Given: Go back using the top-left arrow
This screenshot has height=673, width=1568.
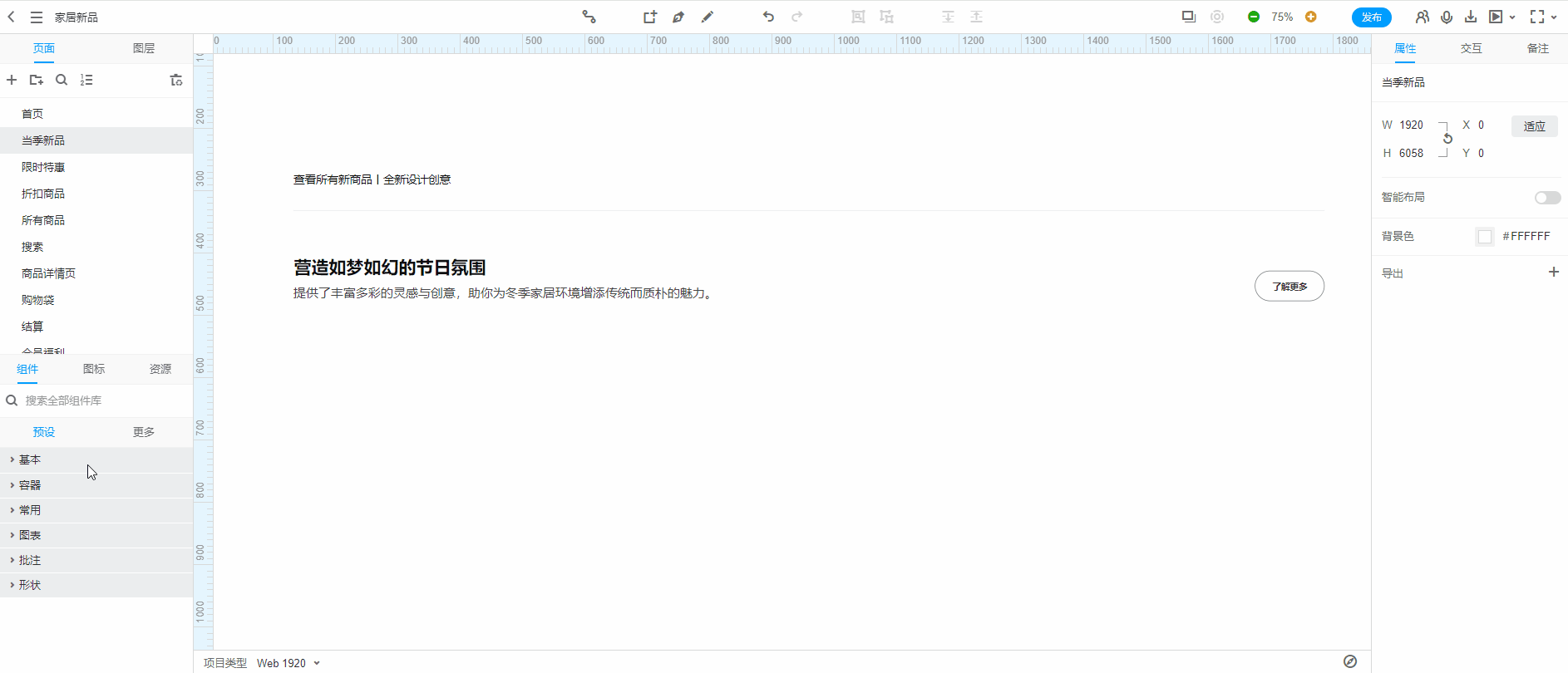Looking at the screenshot, I should click(11, 17).
